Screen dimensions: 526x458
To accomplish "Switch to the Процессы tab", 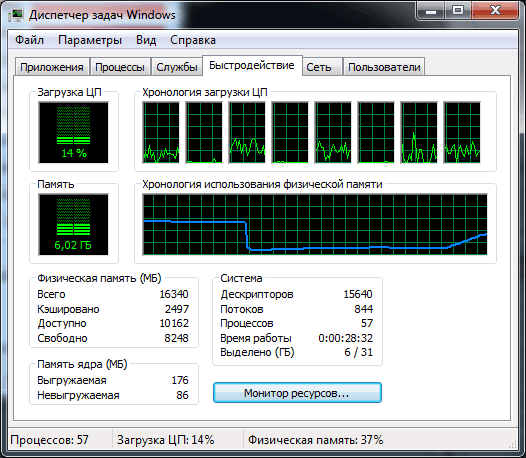I will (120, 67).
